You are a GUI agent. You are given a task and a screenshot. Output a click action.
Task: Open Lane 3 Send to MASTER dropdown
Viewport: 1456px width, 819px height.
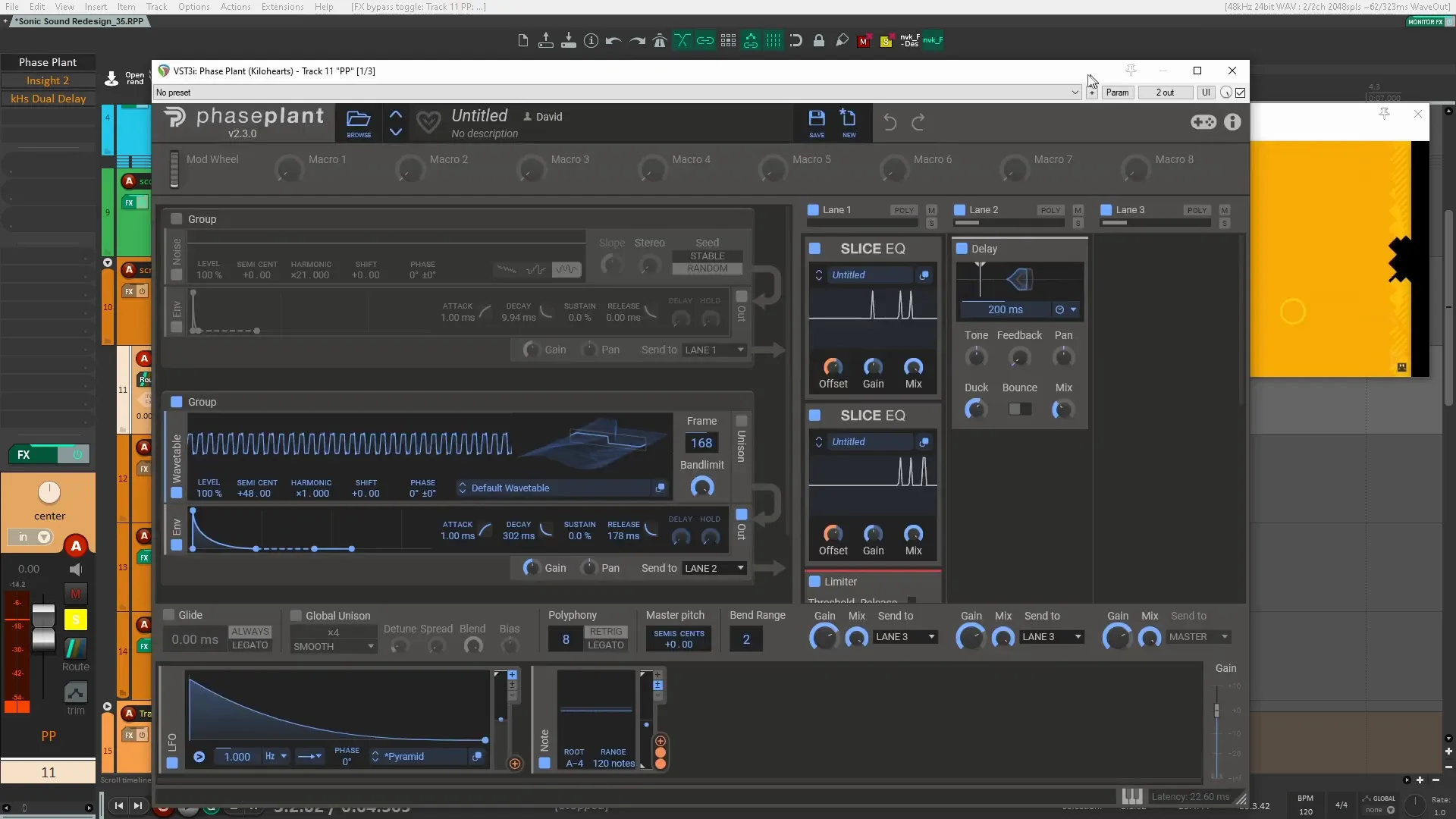[1198, 637]
